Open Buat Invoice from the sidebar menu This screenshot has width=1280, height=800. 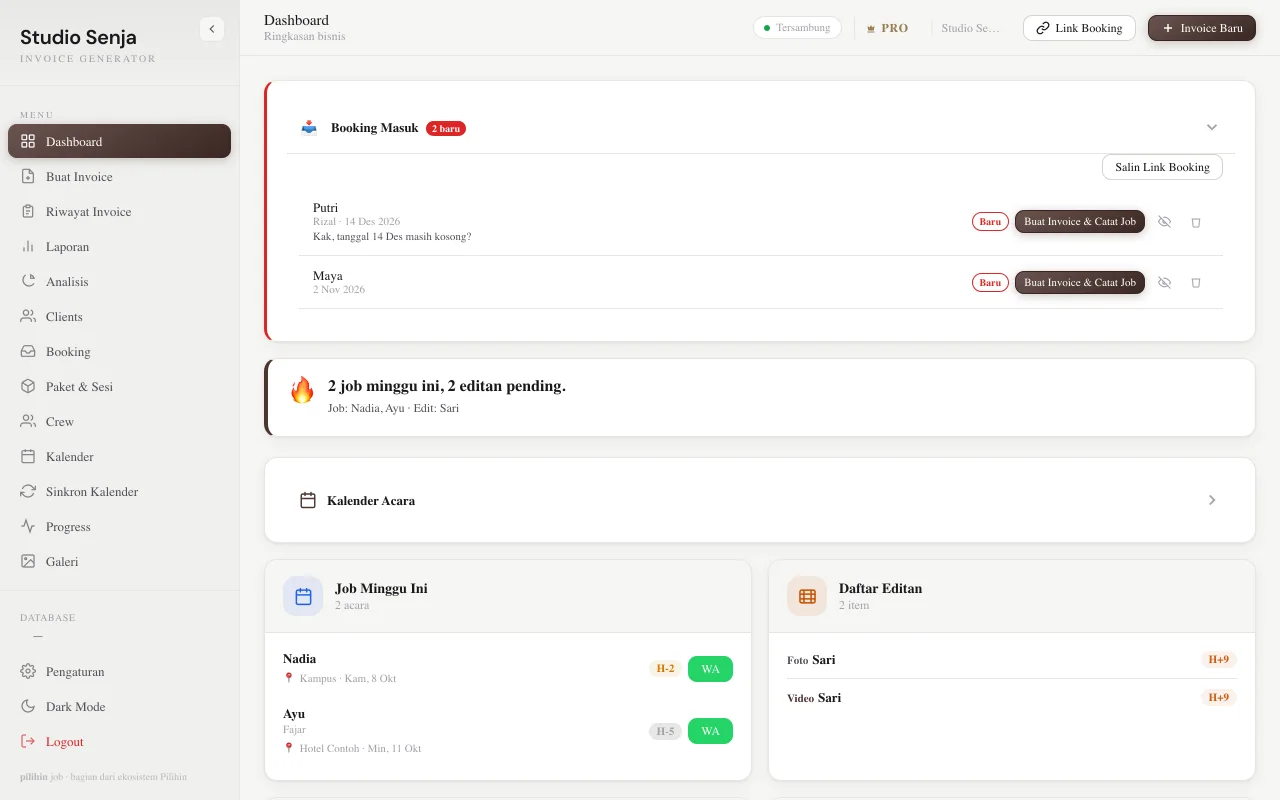point(120,177)
